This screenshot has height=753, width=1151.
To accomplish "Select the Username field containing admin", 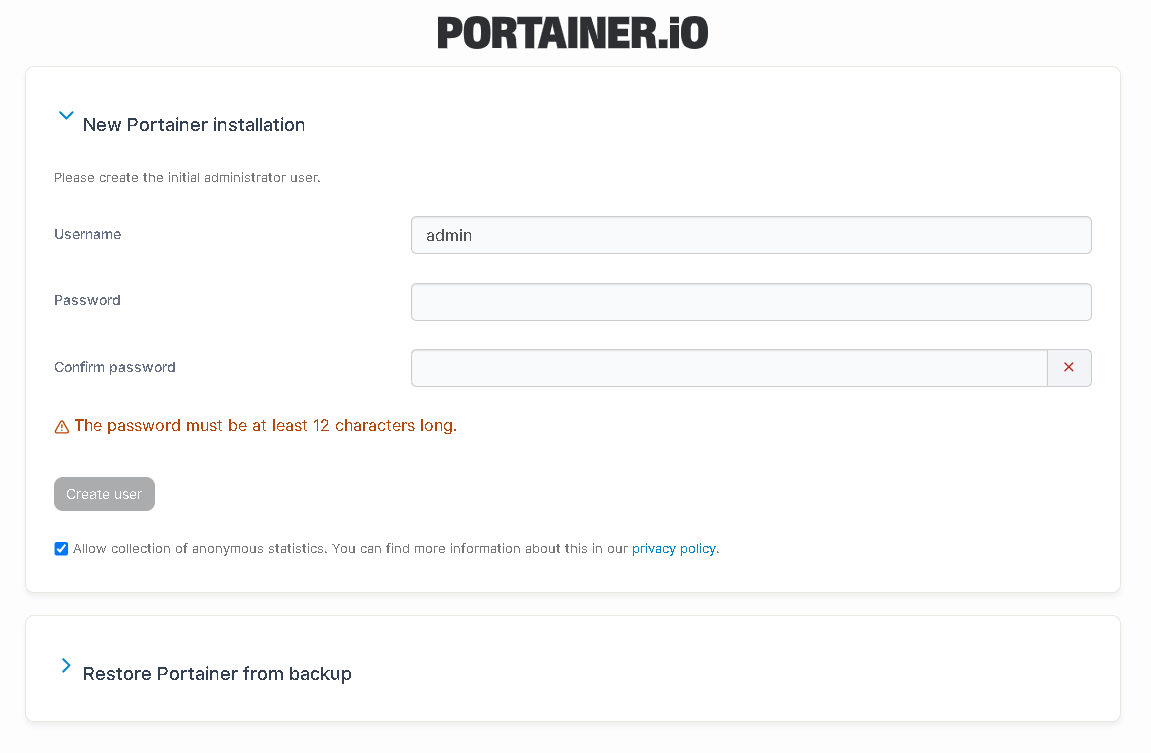I will click(x=750, y=234).
